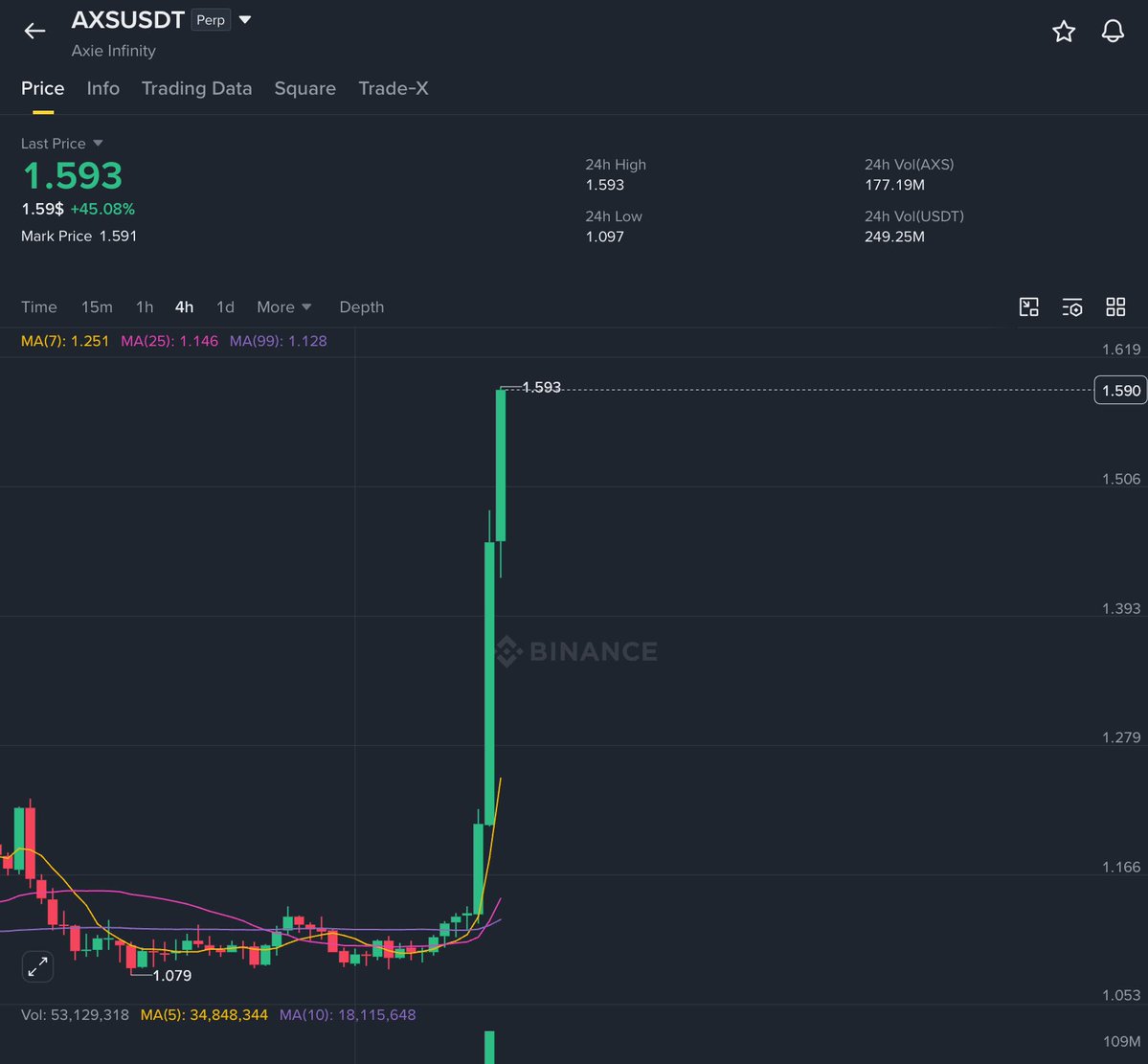This screenshot has height=1064, width=1148.
Task: Click the 1.279 price axis label
Action: (1121, 737)
